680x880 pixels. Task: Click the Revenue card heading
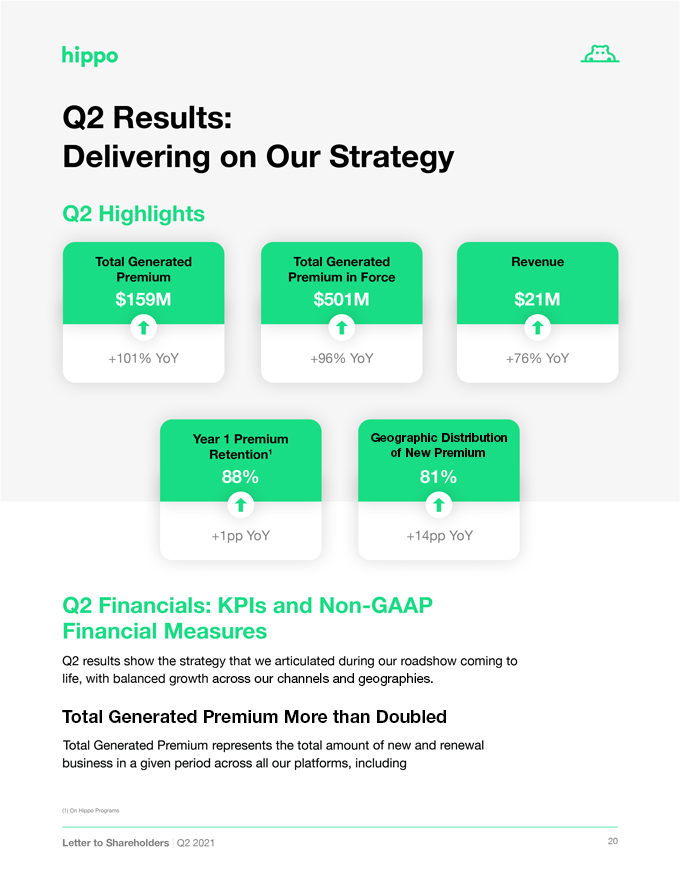[x=537, y=262]
